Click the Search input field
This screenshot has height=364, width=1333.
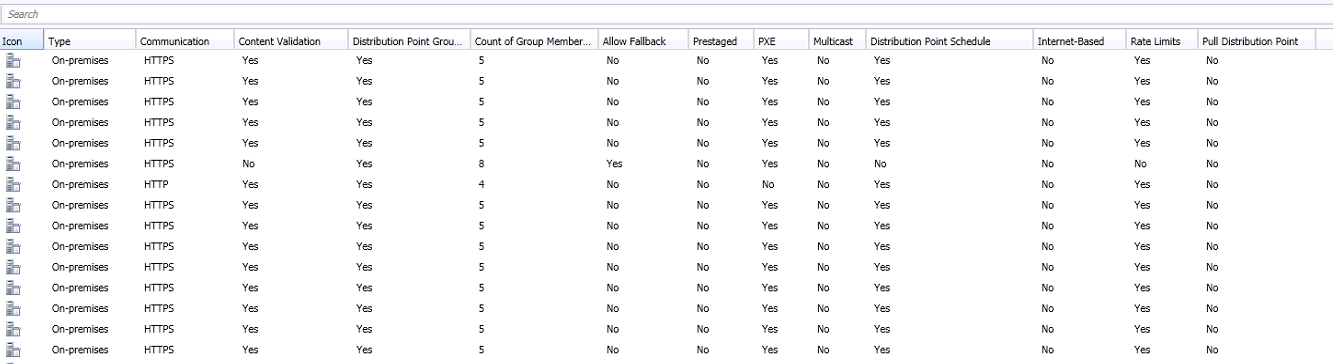click(666, 15)
